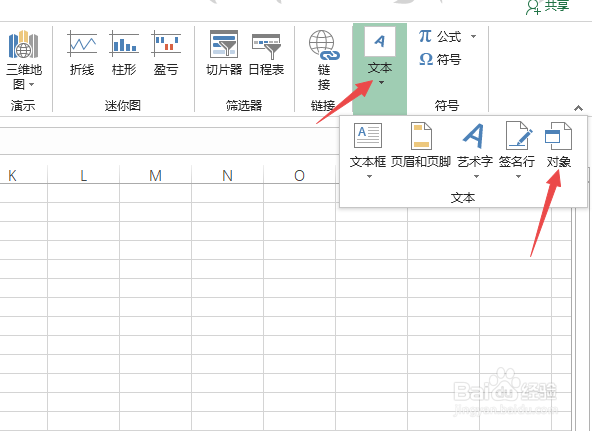This screenshot has height=431, width=592.
Task: Click the first cell under column M
Action: (x=155, y=193)
